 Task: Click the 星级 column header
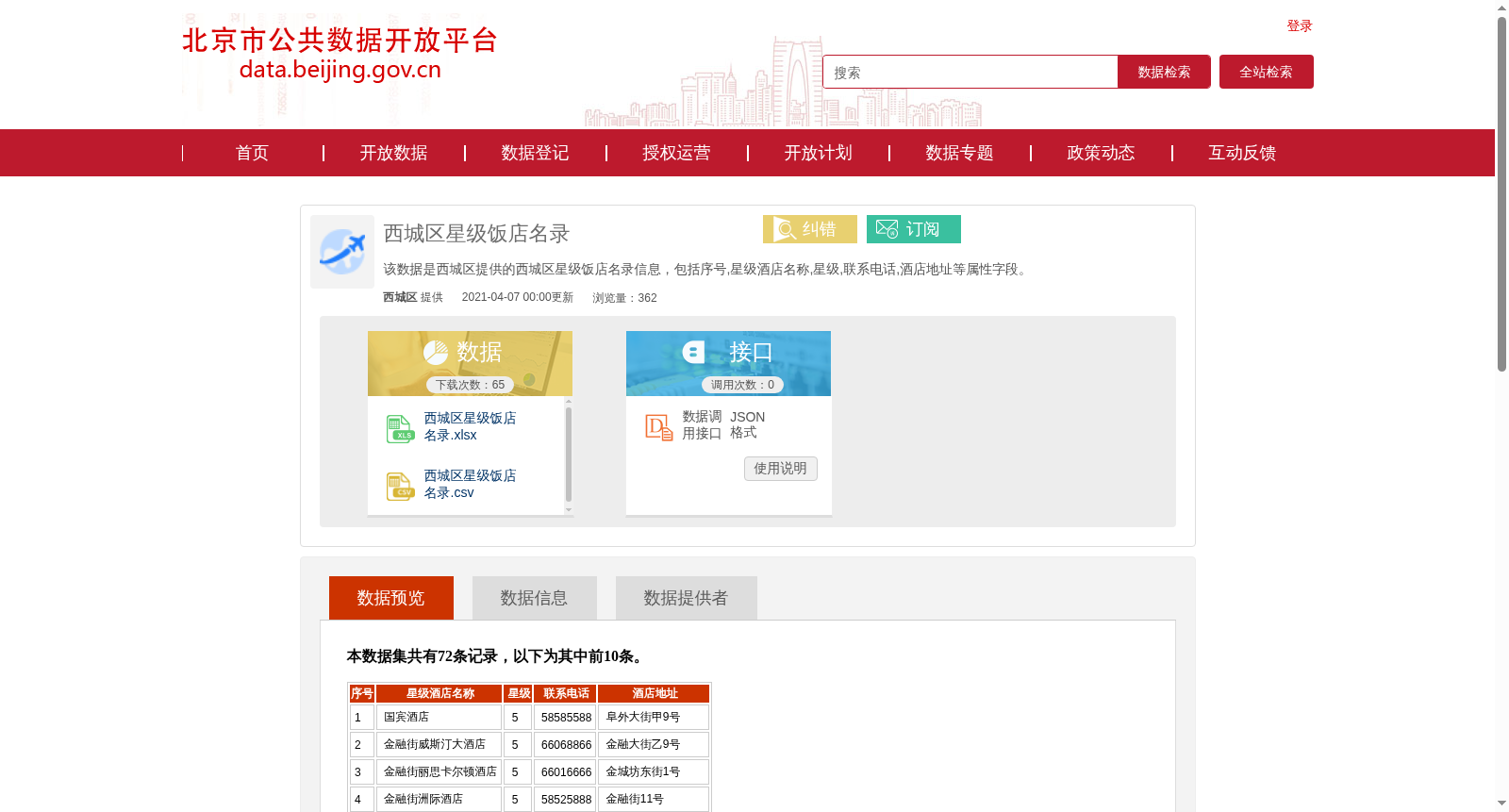519,693
